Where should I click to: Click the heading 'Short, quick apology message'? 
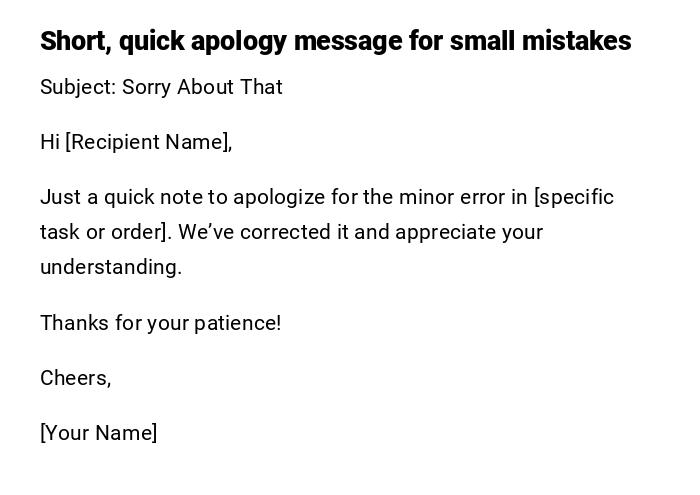335,41
